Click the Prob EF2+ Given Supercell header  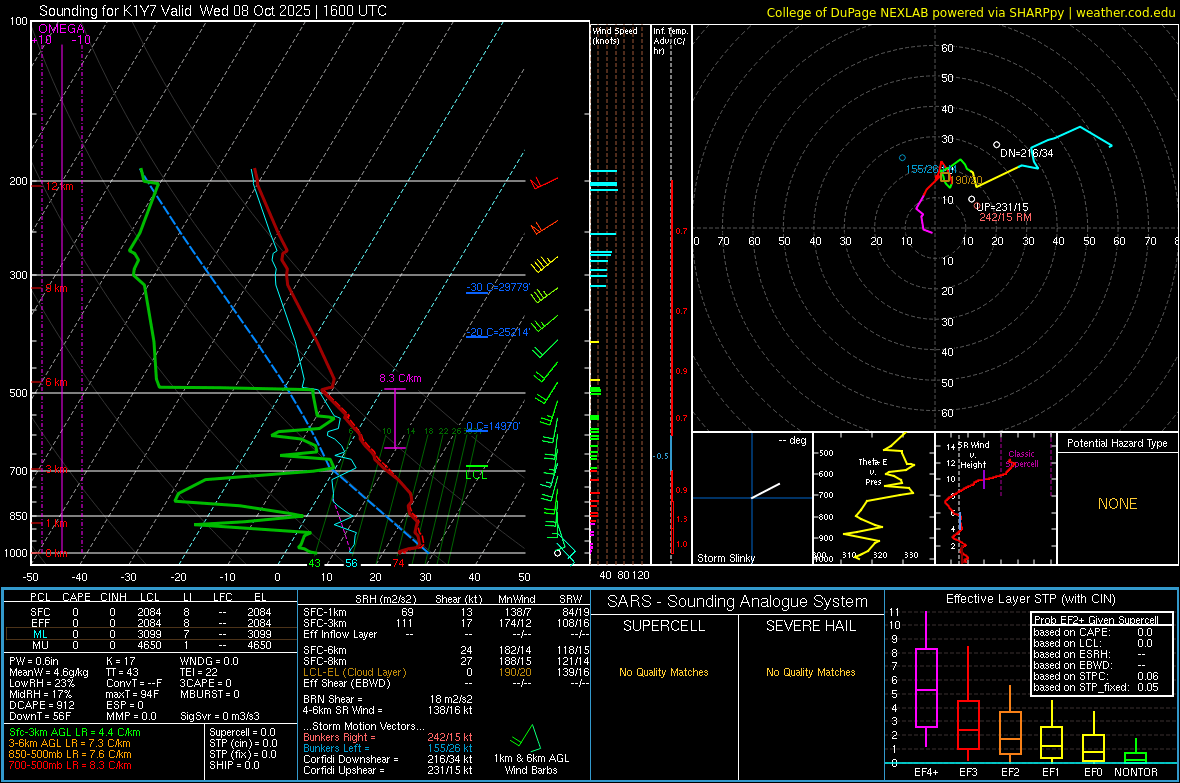click(1096, 620)
